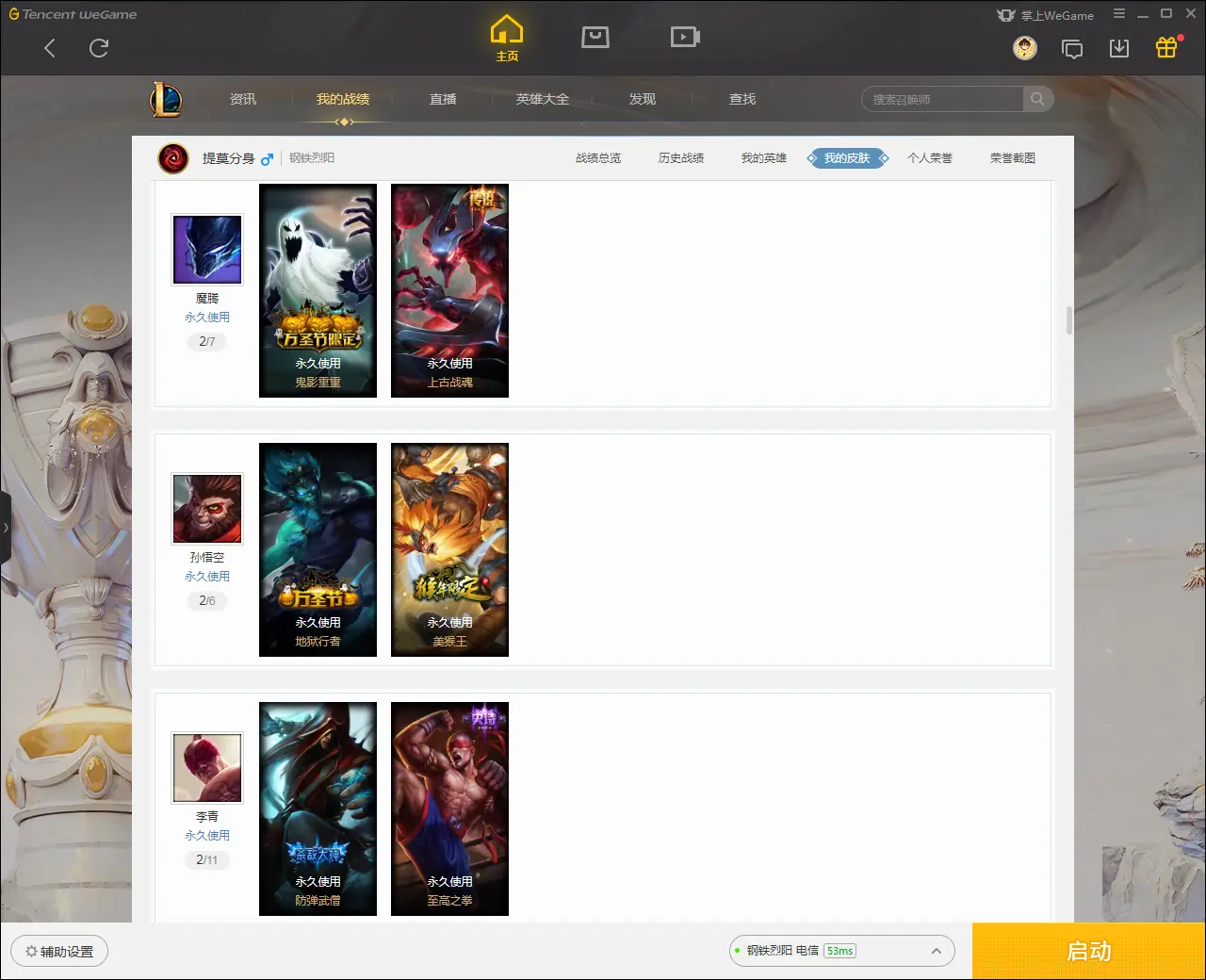Open the 主页 home icon

point(507,38)
